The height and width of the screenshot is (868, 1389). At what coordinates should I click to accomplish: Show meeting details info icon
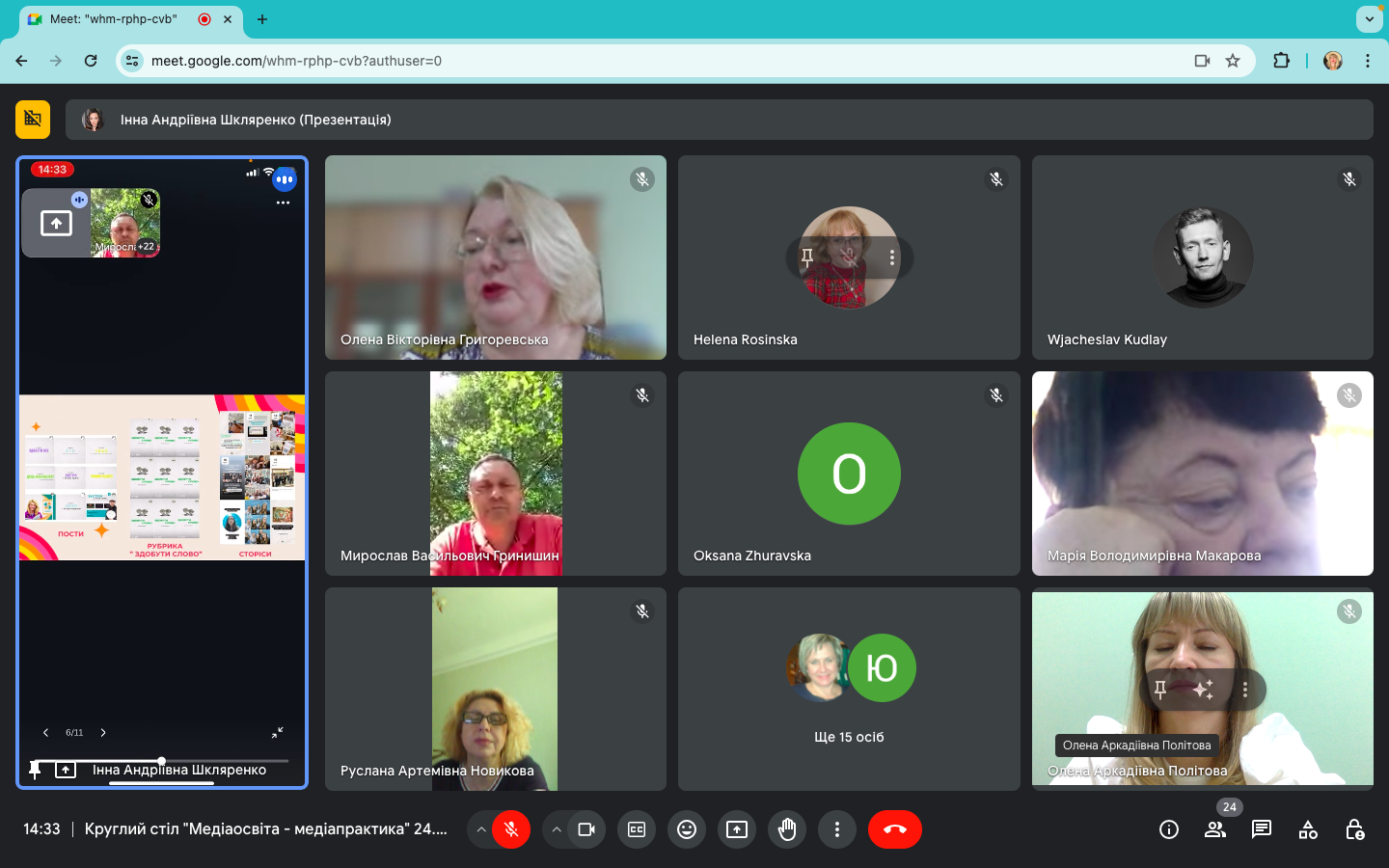click(x=1169, y=829)
